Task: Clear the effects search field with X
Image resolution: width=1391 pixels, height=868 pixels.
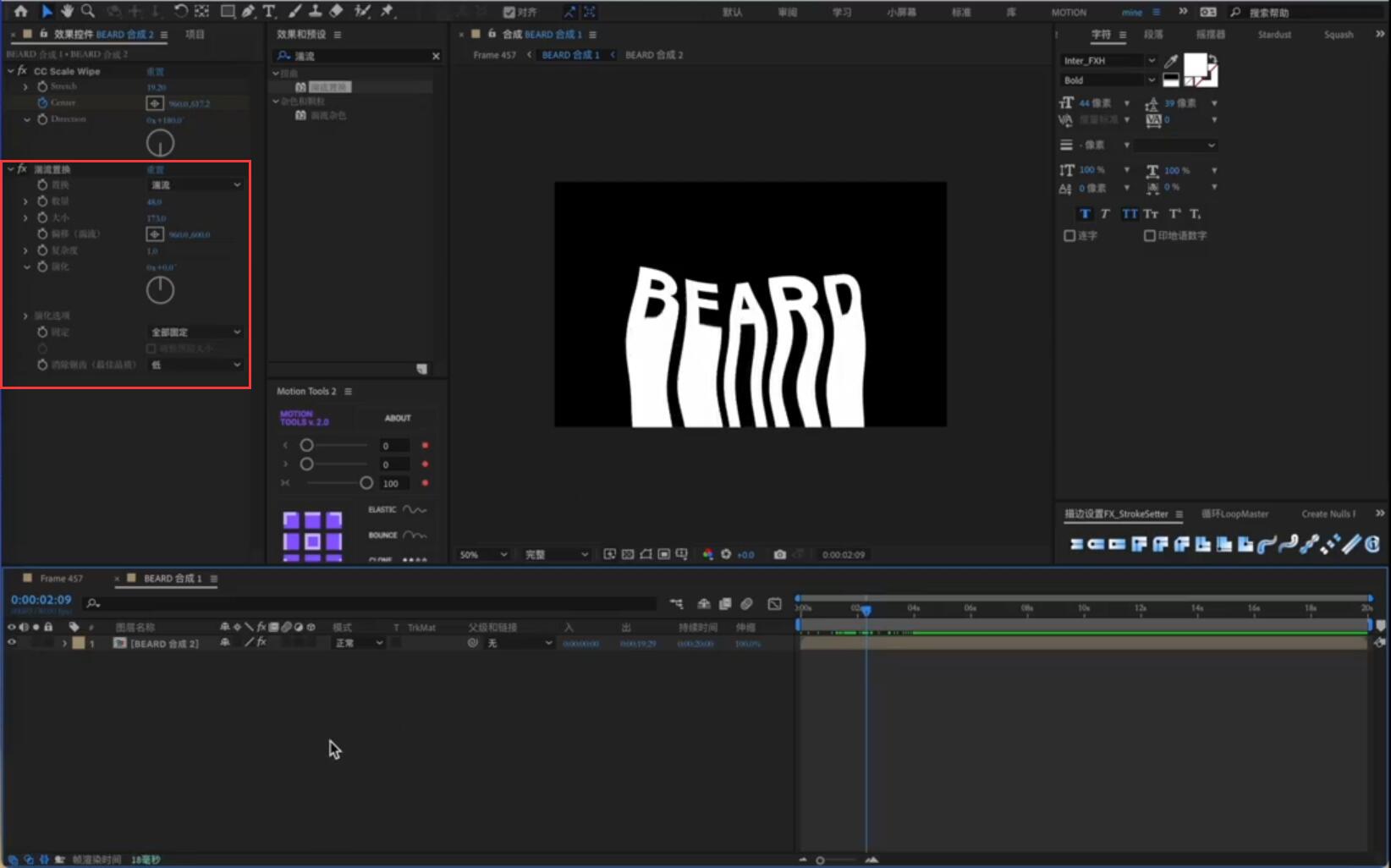Action: [436, 56]
